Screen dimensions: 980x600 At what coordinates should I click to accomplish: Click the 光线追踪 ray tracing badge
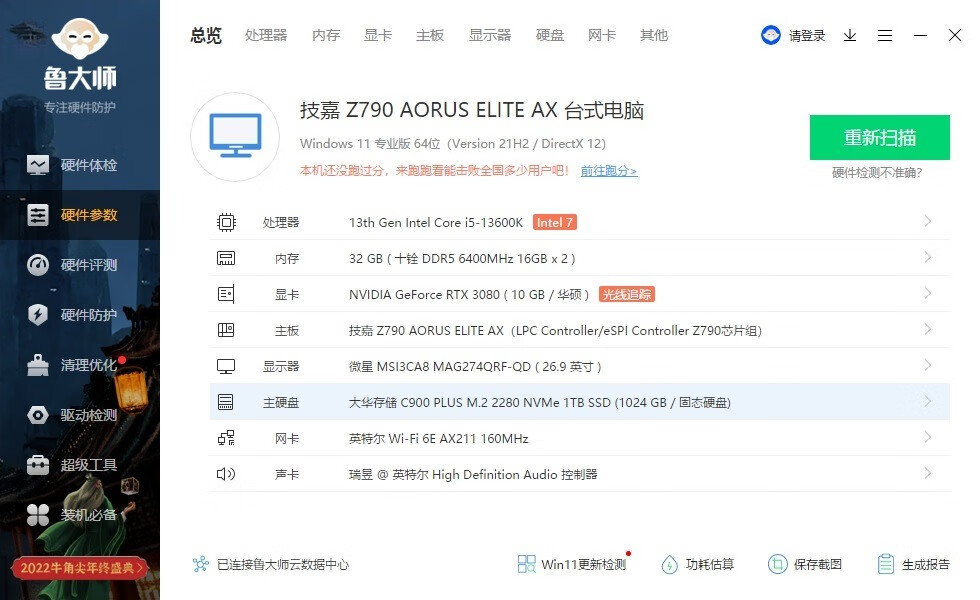tap(627, 294)
